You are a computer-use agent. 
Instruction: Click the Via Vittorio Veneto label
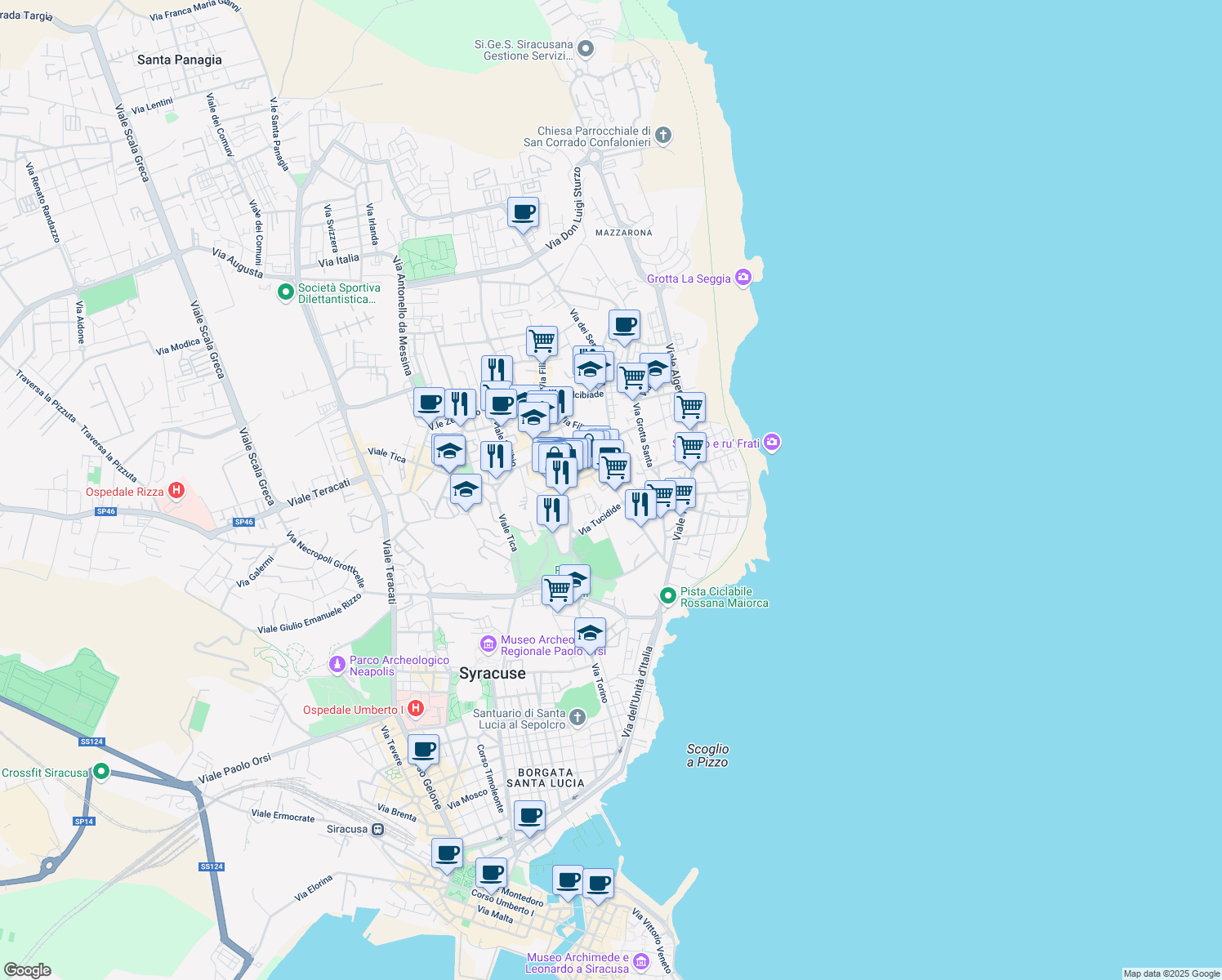click(652, 941)
